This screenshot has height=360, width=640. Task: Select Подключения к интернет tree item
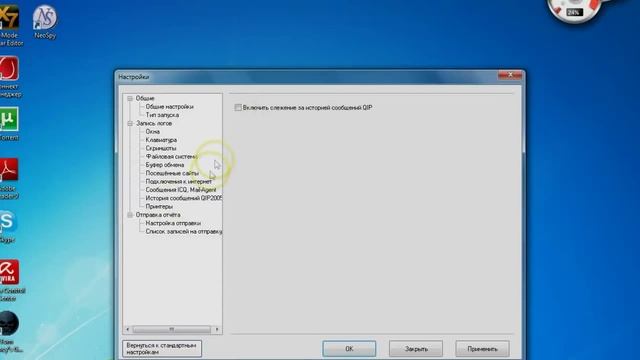(x=178, y=181)
